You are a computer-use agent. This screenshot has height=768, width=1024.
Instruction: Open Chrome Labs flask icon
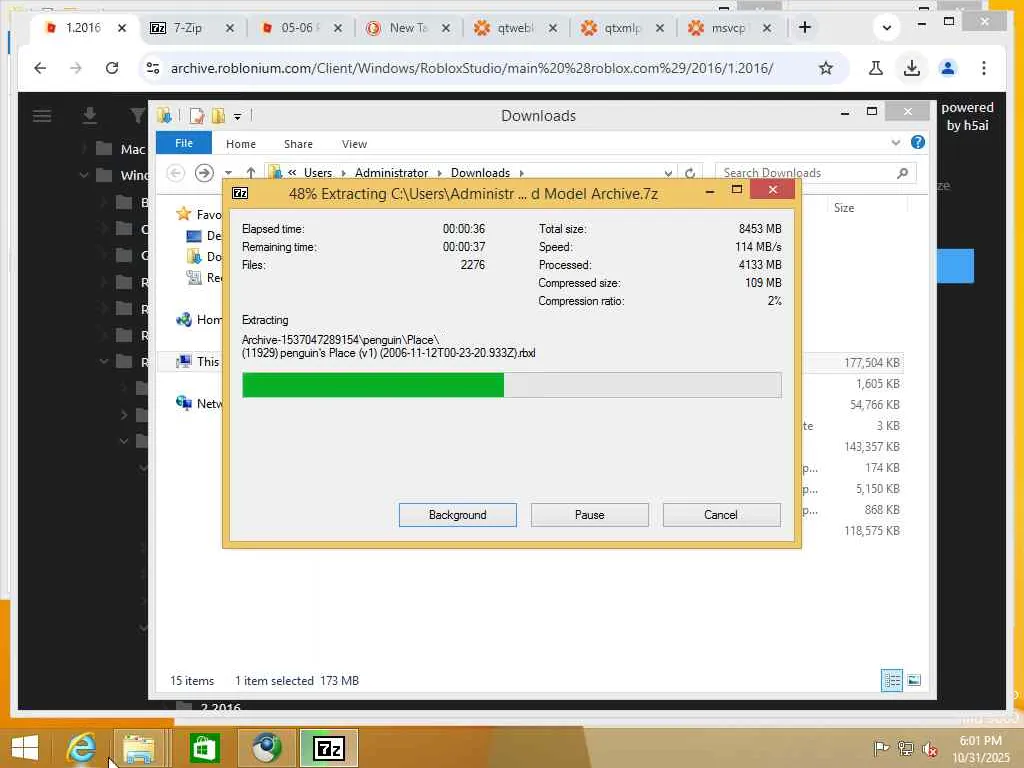876,68
